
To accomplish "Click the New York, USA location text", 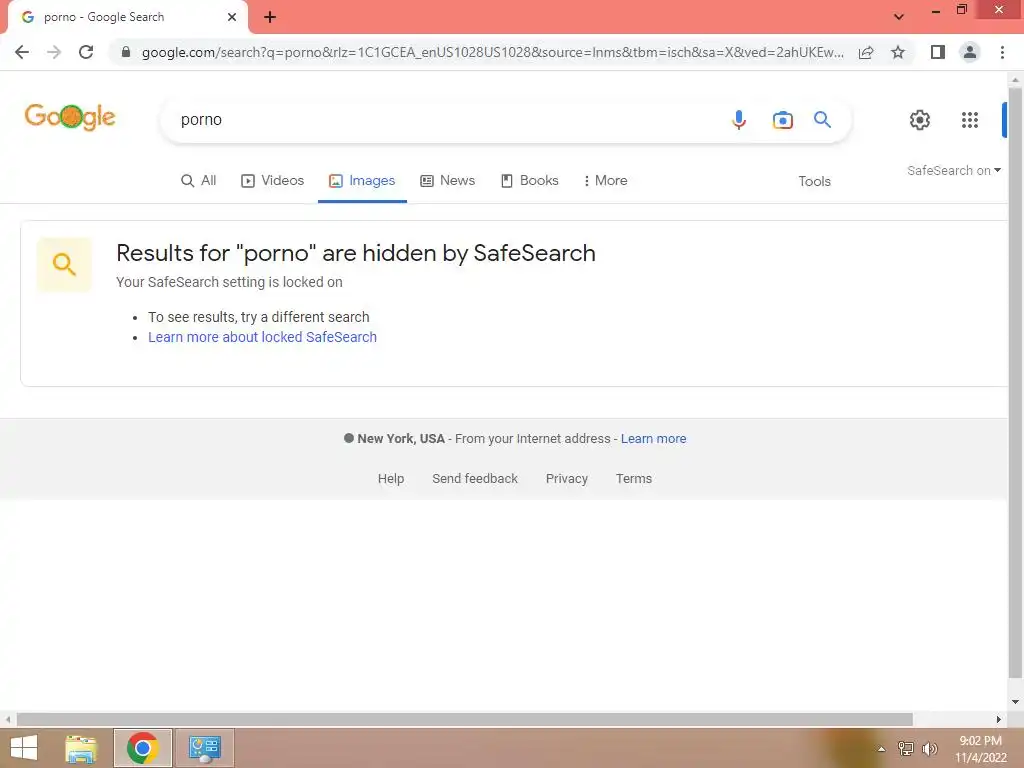I will point(401,439).
